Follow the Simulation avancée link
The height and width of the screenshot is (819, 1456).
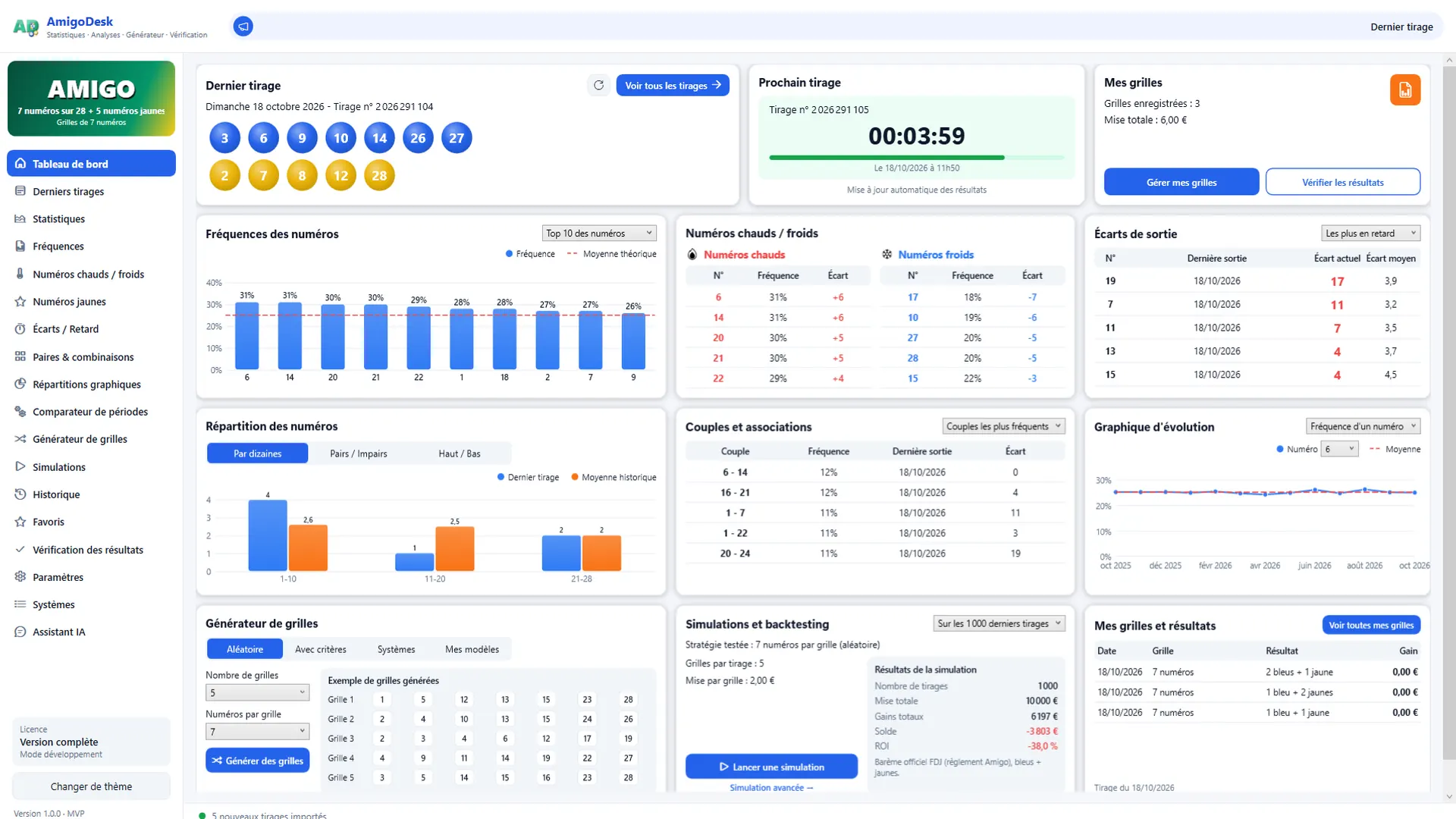coord(771,788)
